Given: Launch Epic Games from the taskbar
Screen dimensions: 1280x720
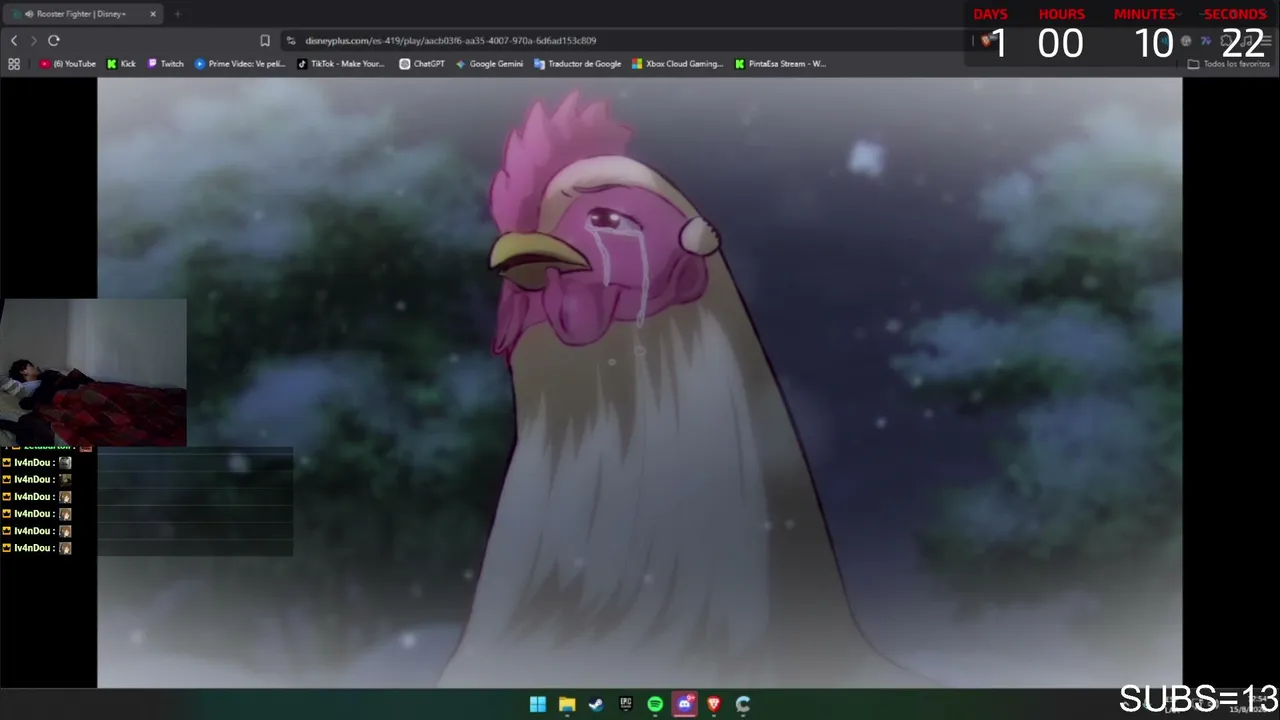Looking at the screenshot, I should coord(626,704).
